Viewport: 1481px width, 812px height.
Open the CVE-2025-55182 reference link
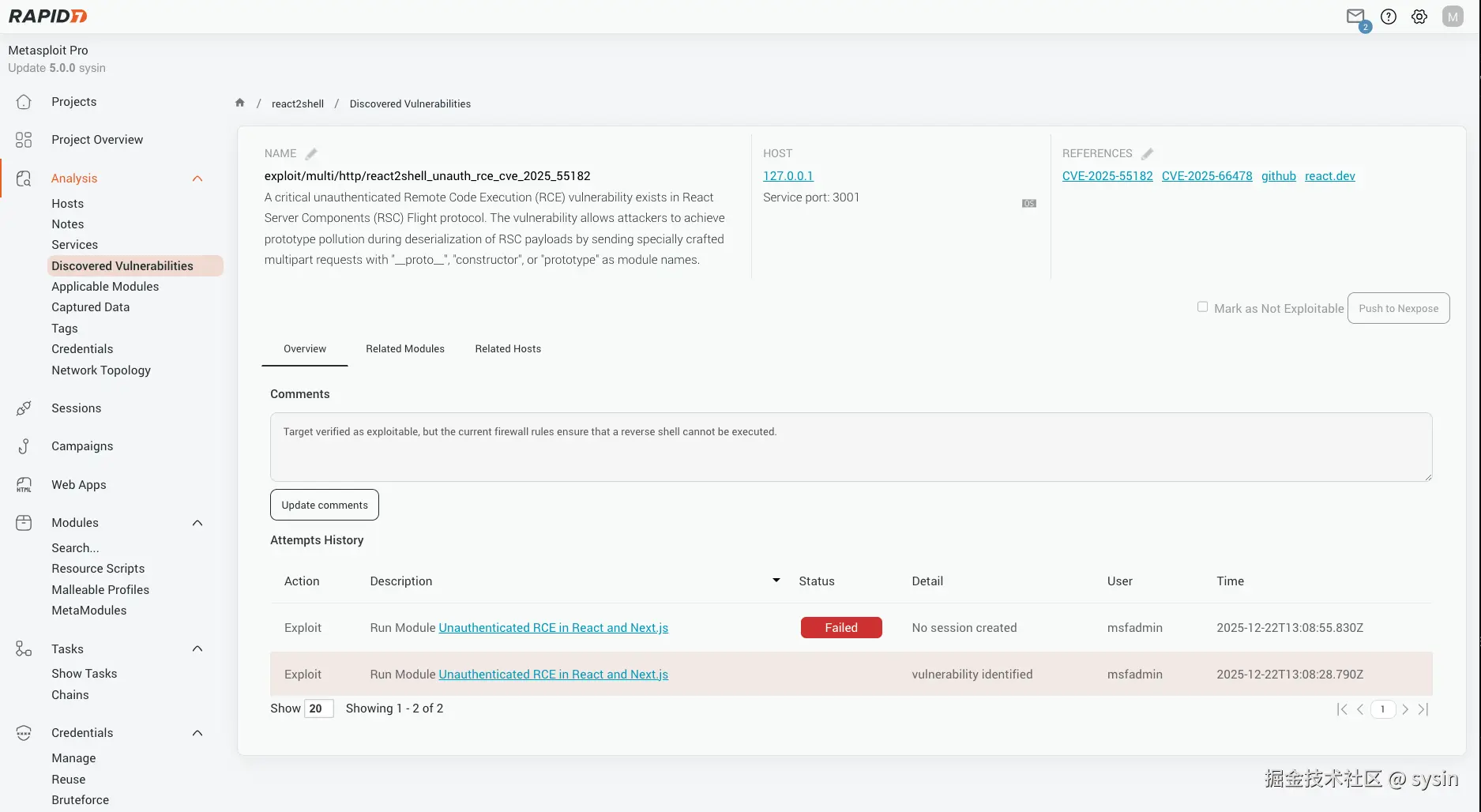1107,175
